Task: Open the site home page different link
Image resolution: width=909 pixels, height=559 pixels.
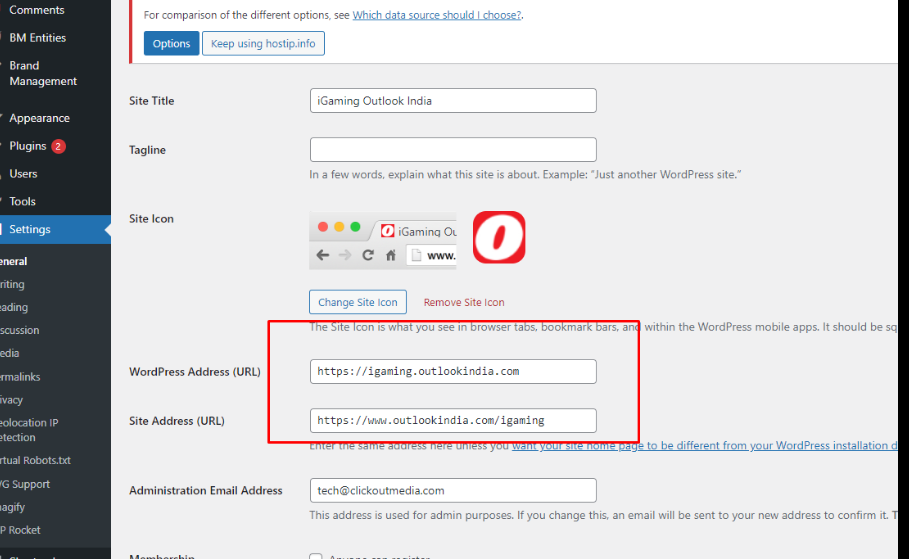Action: (x=704, y=445)
